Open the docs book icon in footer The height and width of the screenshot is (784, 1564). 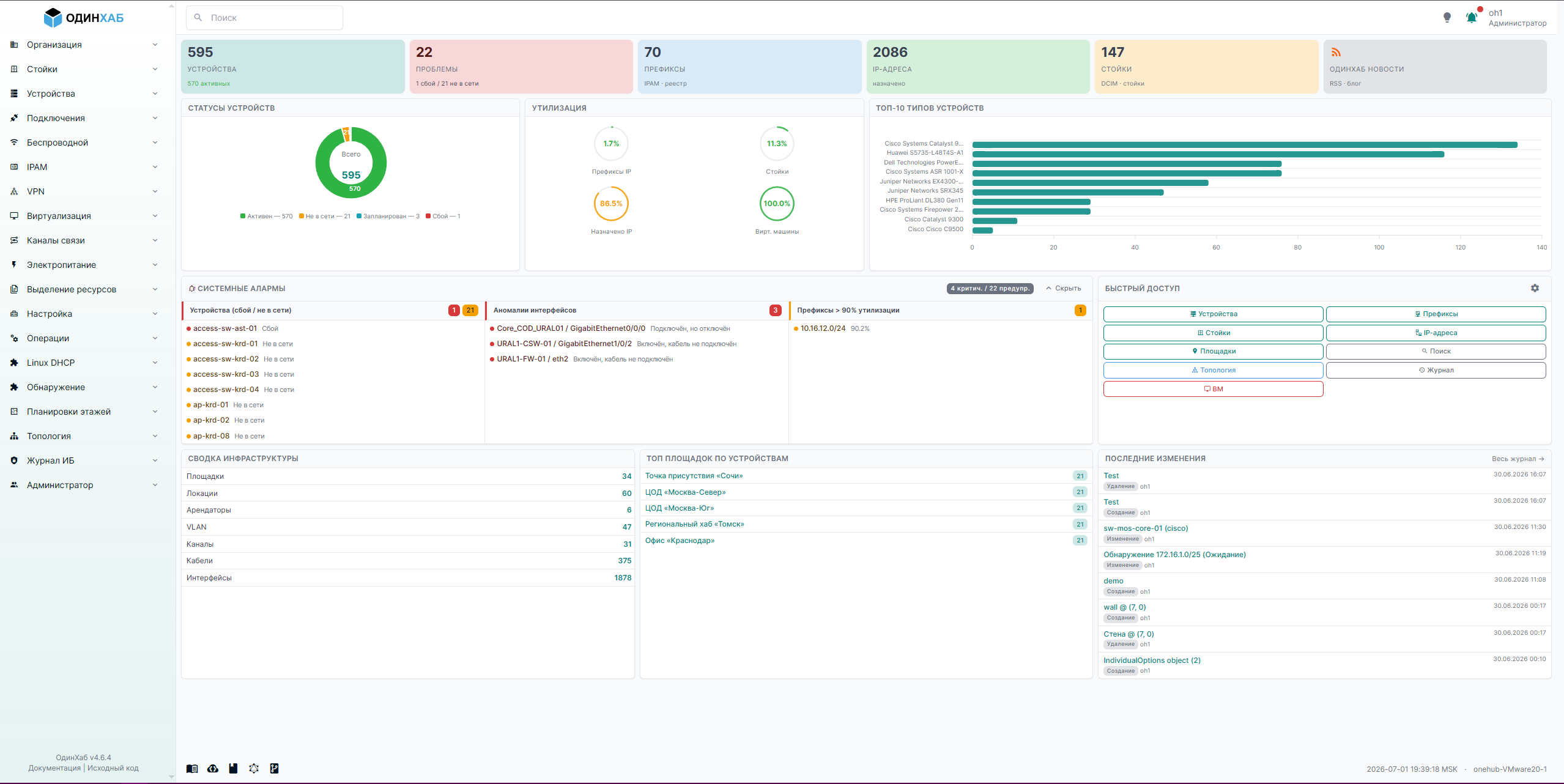point(192,769)
